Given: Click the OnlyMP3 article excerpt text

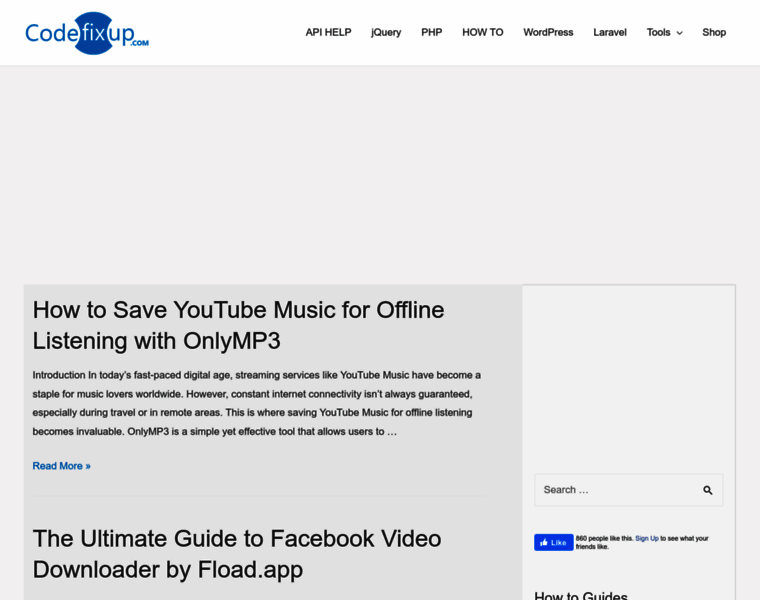Looking at the screenshot, I should (256, 403).
